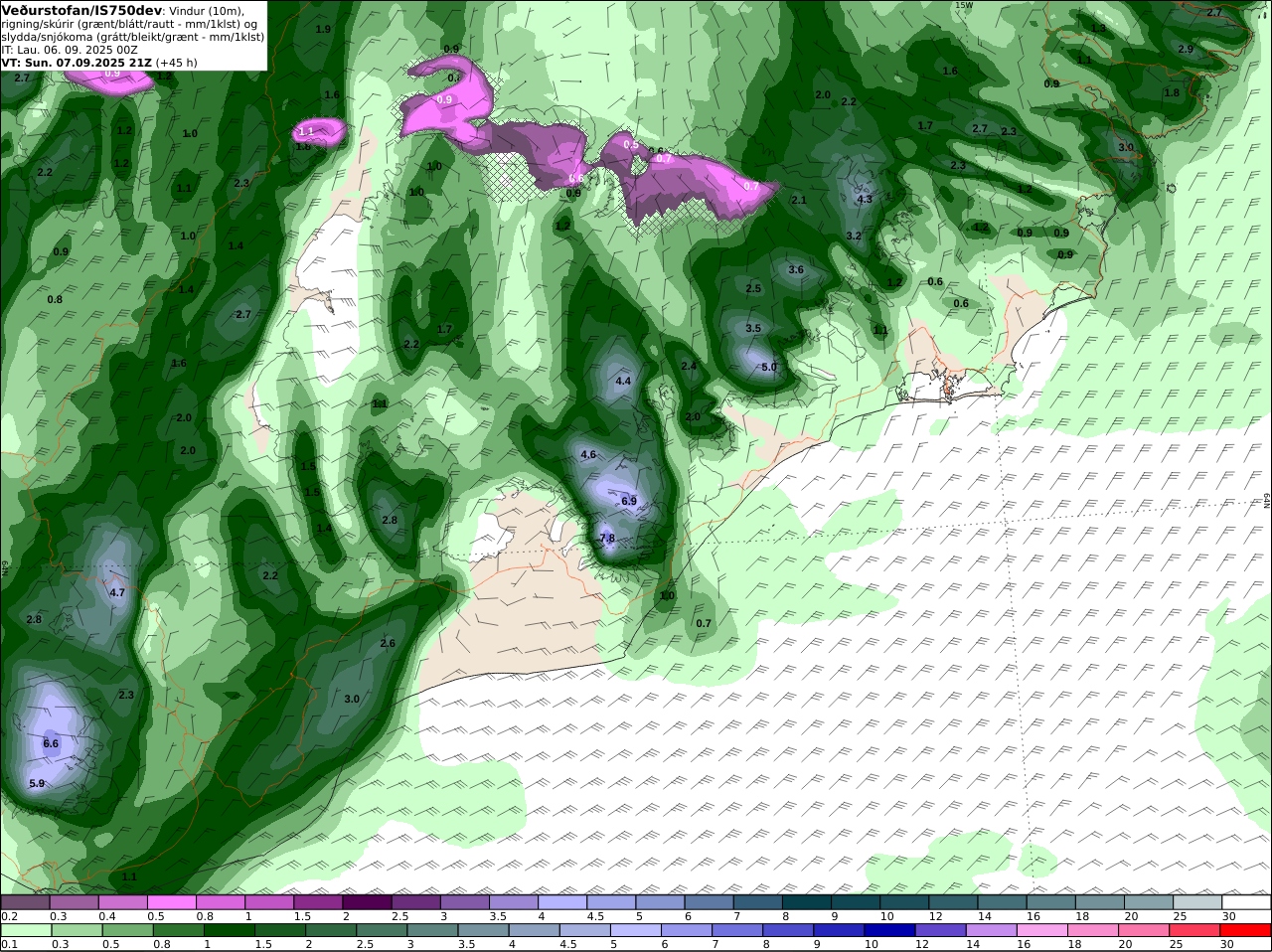Select the 5.0 precipitation value label
1272x952 pixels.
click(769, 368)
